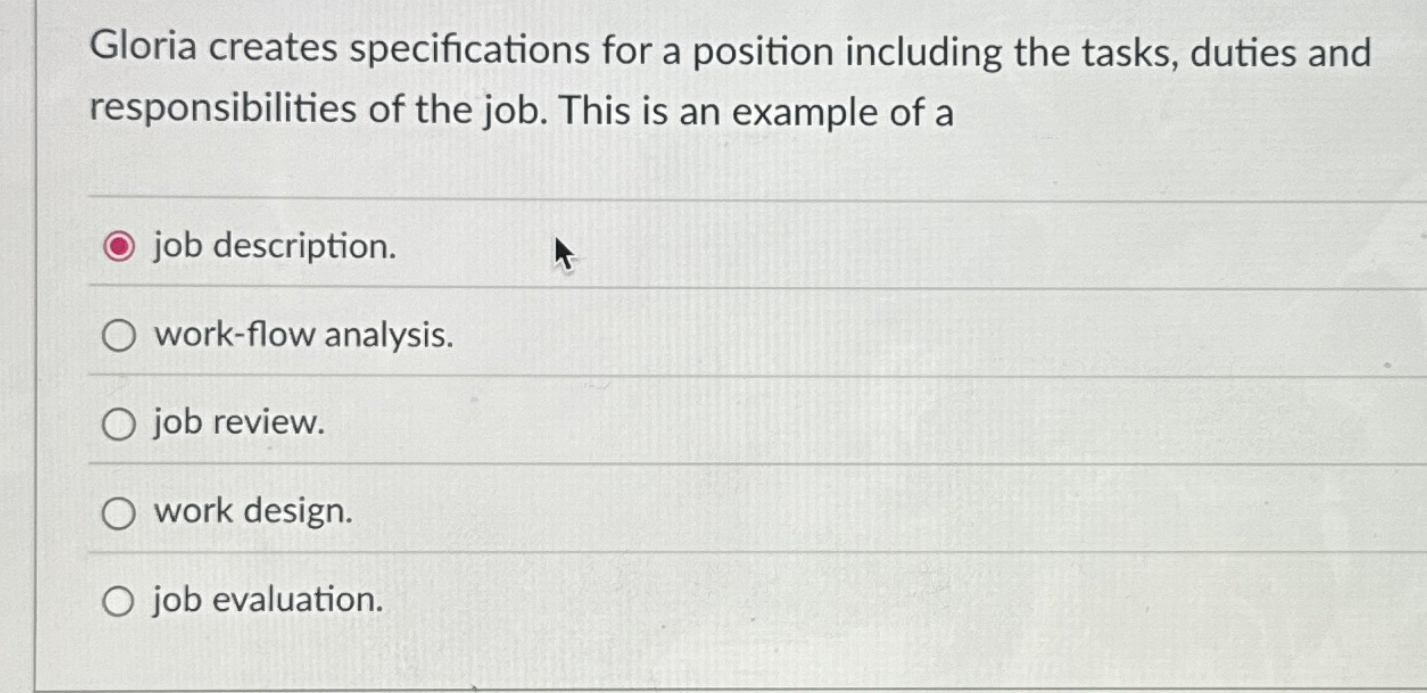The image size is (1427, 693).
Task: Click the empty radio circle beside job review
Action: pos(119,424)
